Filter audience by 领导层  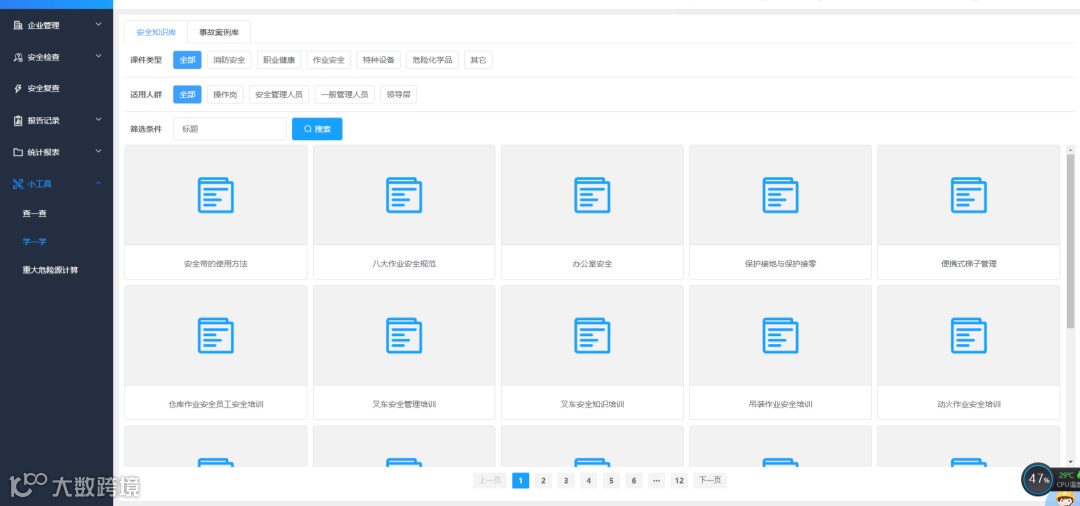(398, 94)
